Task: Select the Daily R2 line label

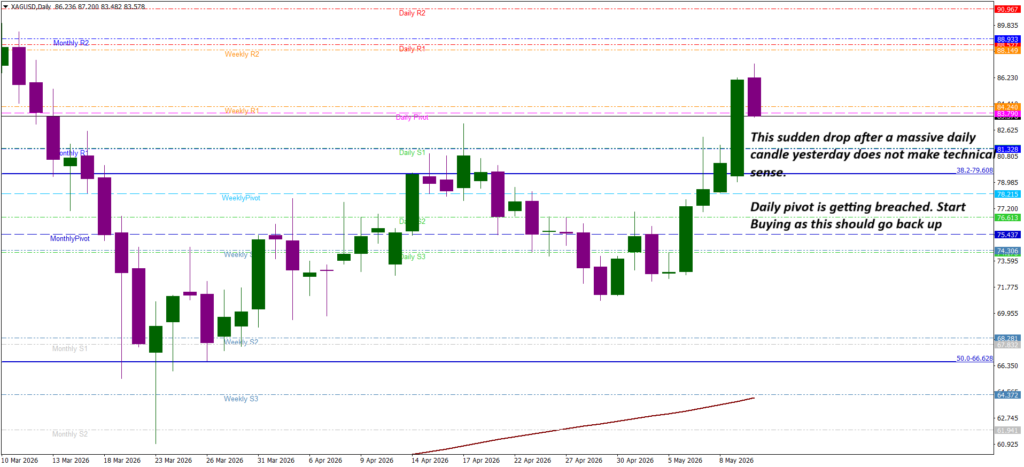Action: pyautogui.click(x=412, y=13)
